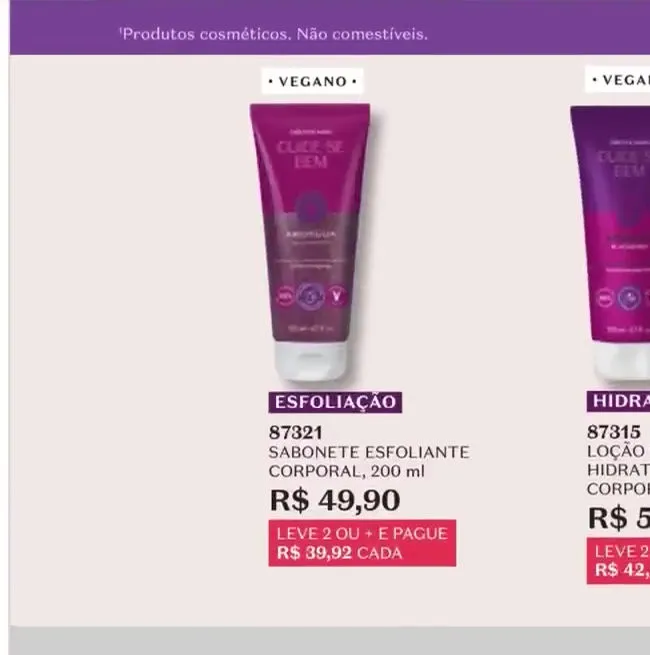Viewport: 650px width, 655px height.
Task: Click the gray bar at page bottom
Action: click(x=329, y=640)
